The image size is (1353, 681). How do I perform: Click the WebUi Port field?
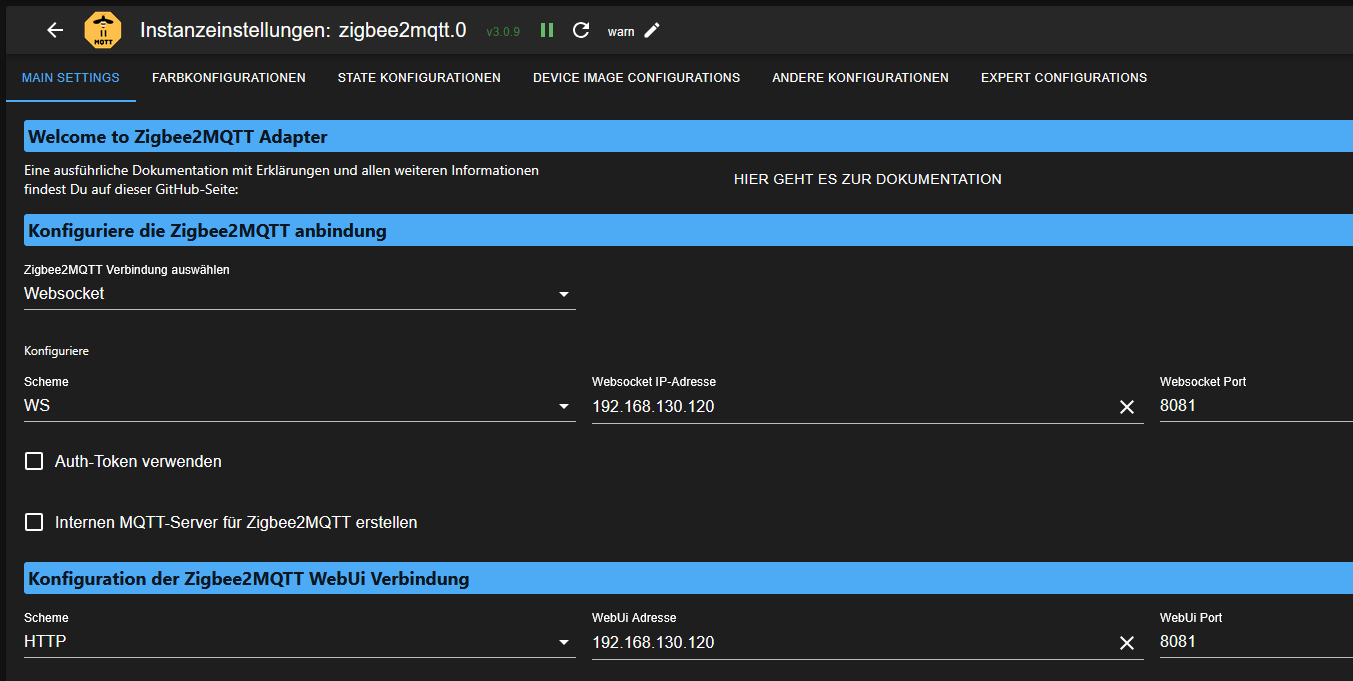click(x=1256, y=642)
